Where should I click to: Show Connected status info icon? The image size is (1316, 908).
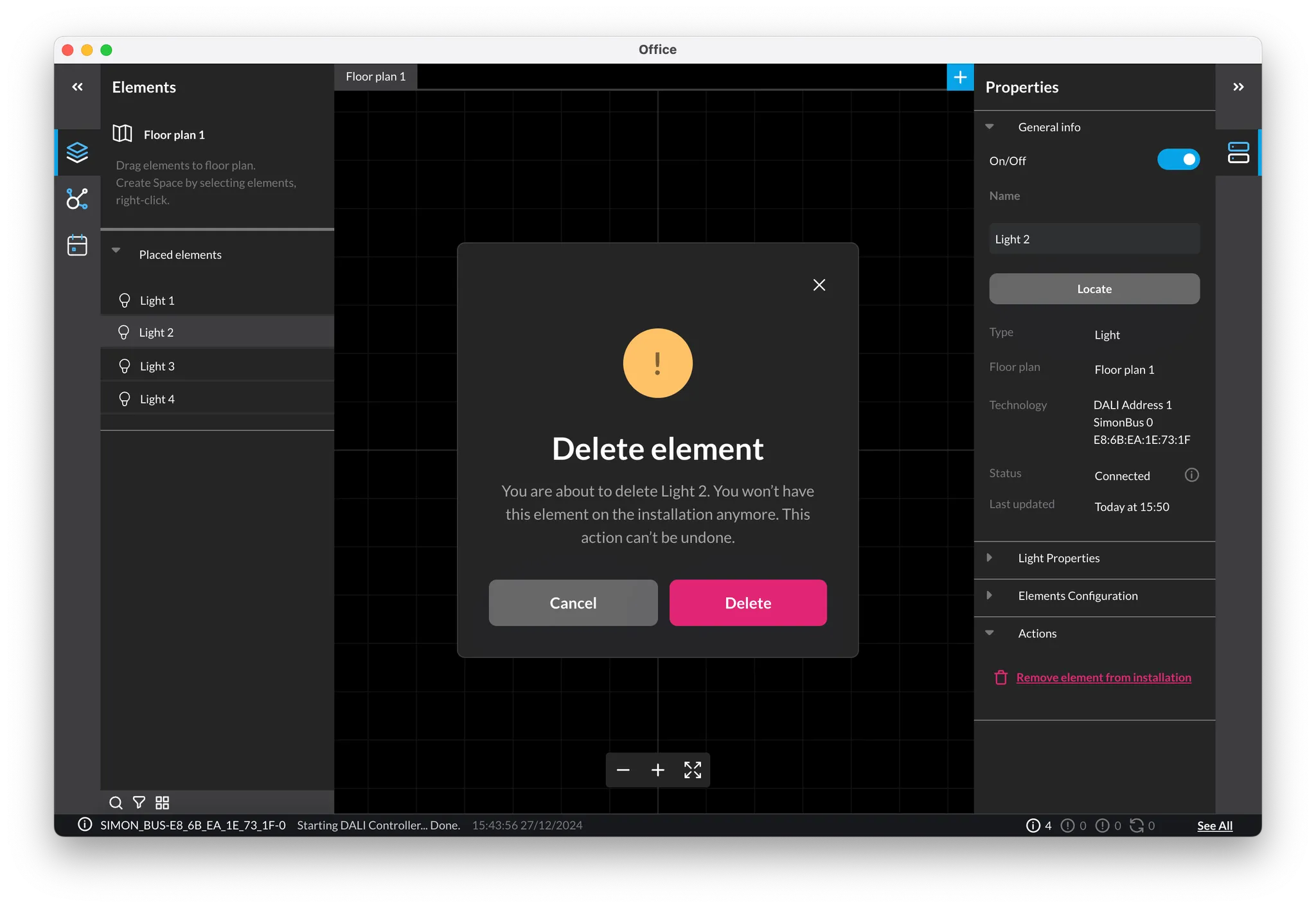[x=1191, y=475]
